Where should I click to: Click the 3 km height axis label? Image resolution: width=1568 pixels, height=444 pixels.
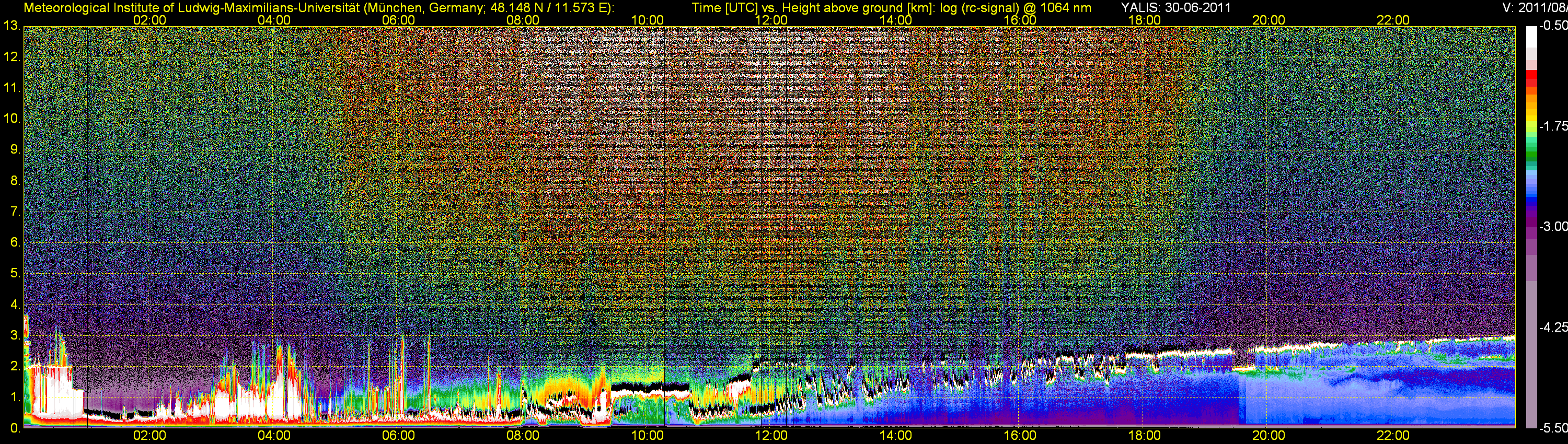point(15,335)
